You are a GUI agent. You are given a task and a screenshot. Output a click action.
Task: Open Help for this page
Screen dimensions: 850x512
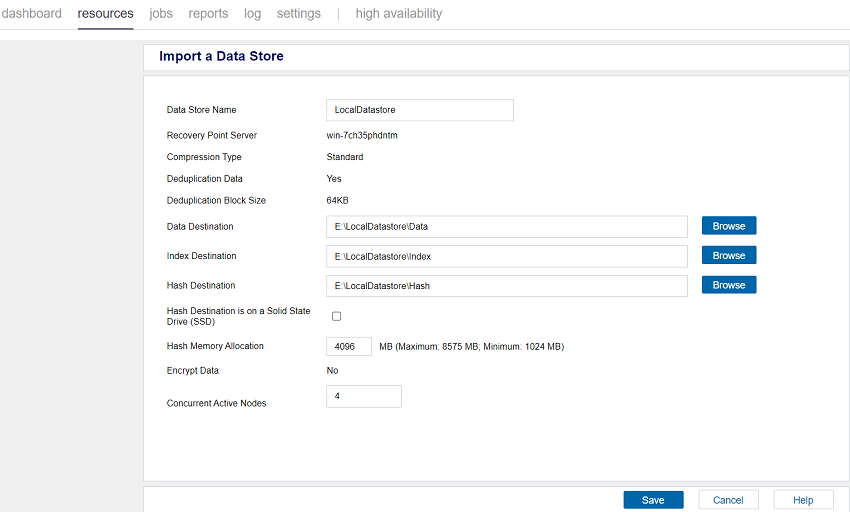803,500
